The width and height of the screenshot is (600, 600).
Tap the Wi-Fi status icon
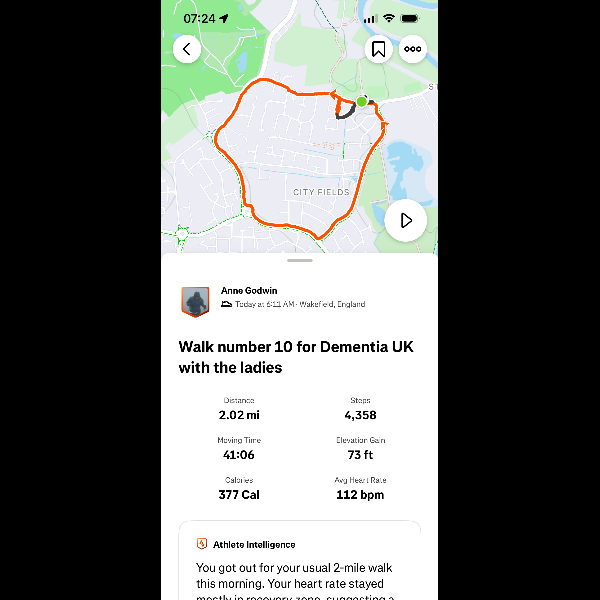[389, 18]
